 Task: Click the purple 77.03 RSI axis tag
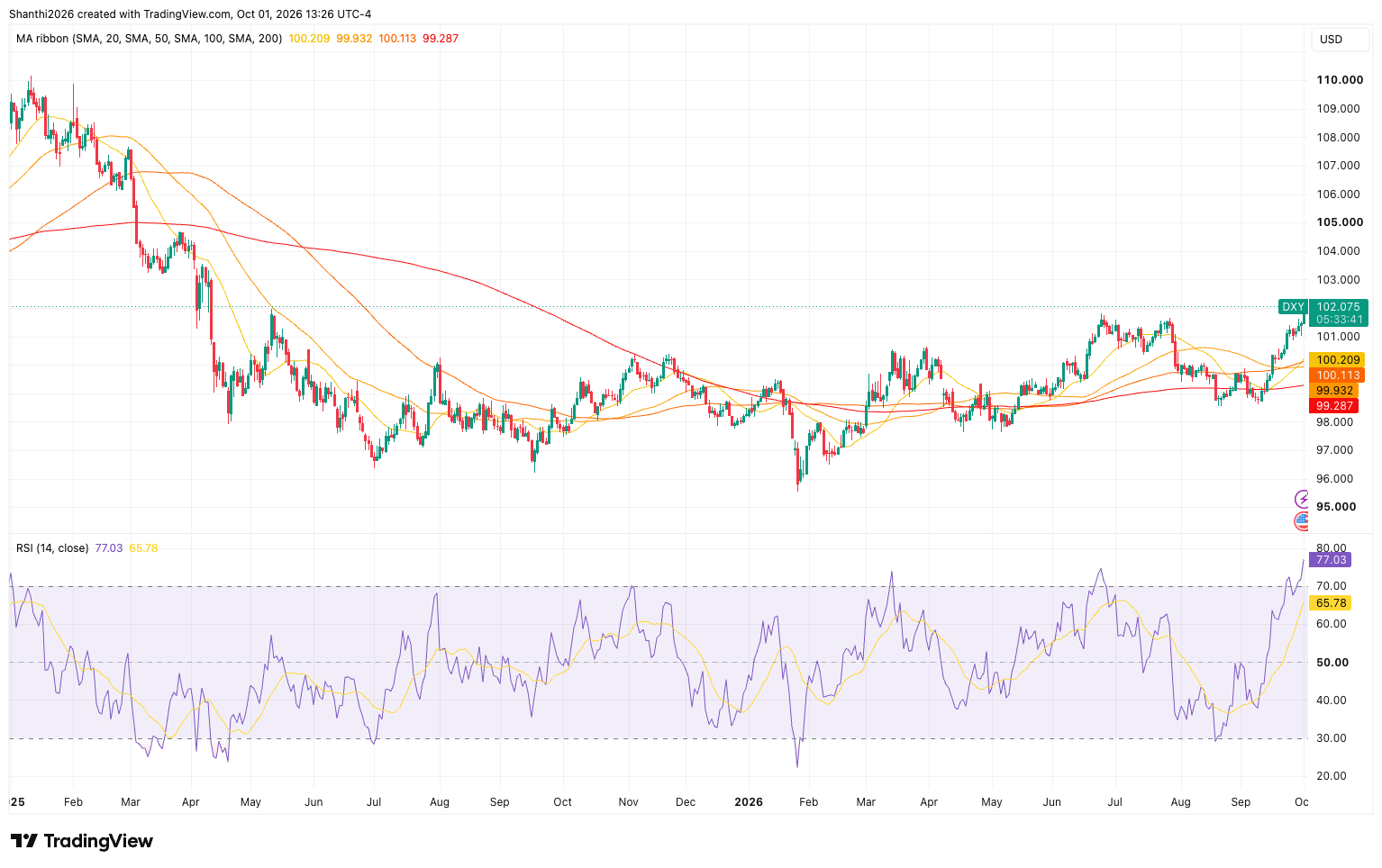pyautogui.click(x=1331, y=560)
